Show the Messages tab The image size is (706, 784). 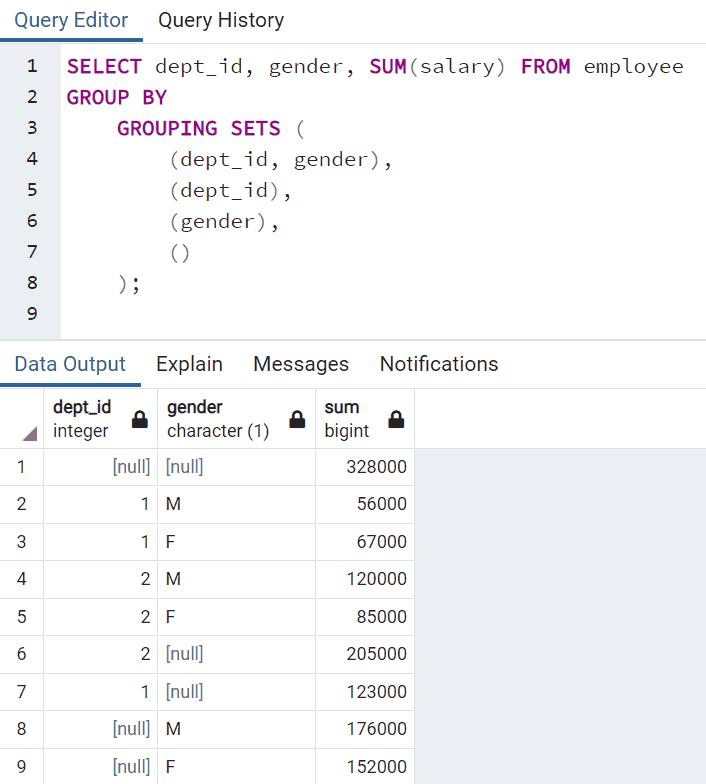(301, 364)
